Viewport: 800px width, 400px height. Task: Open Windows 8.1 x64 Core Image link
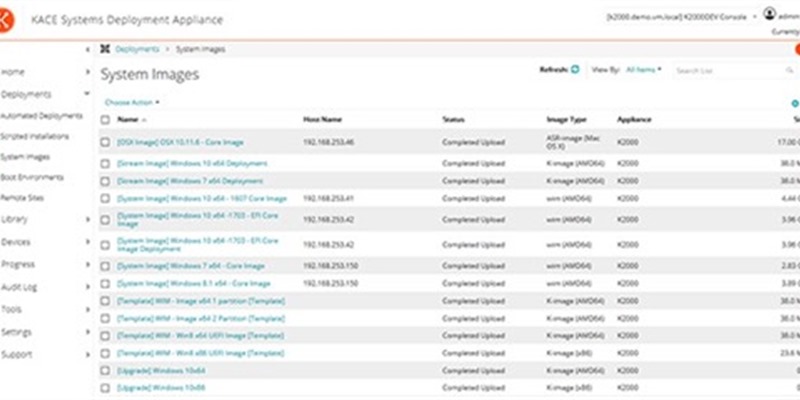[194, 284]
